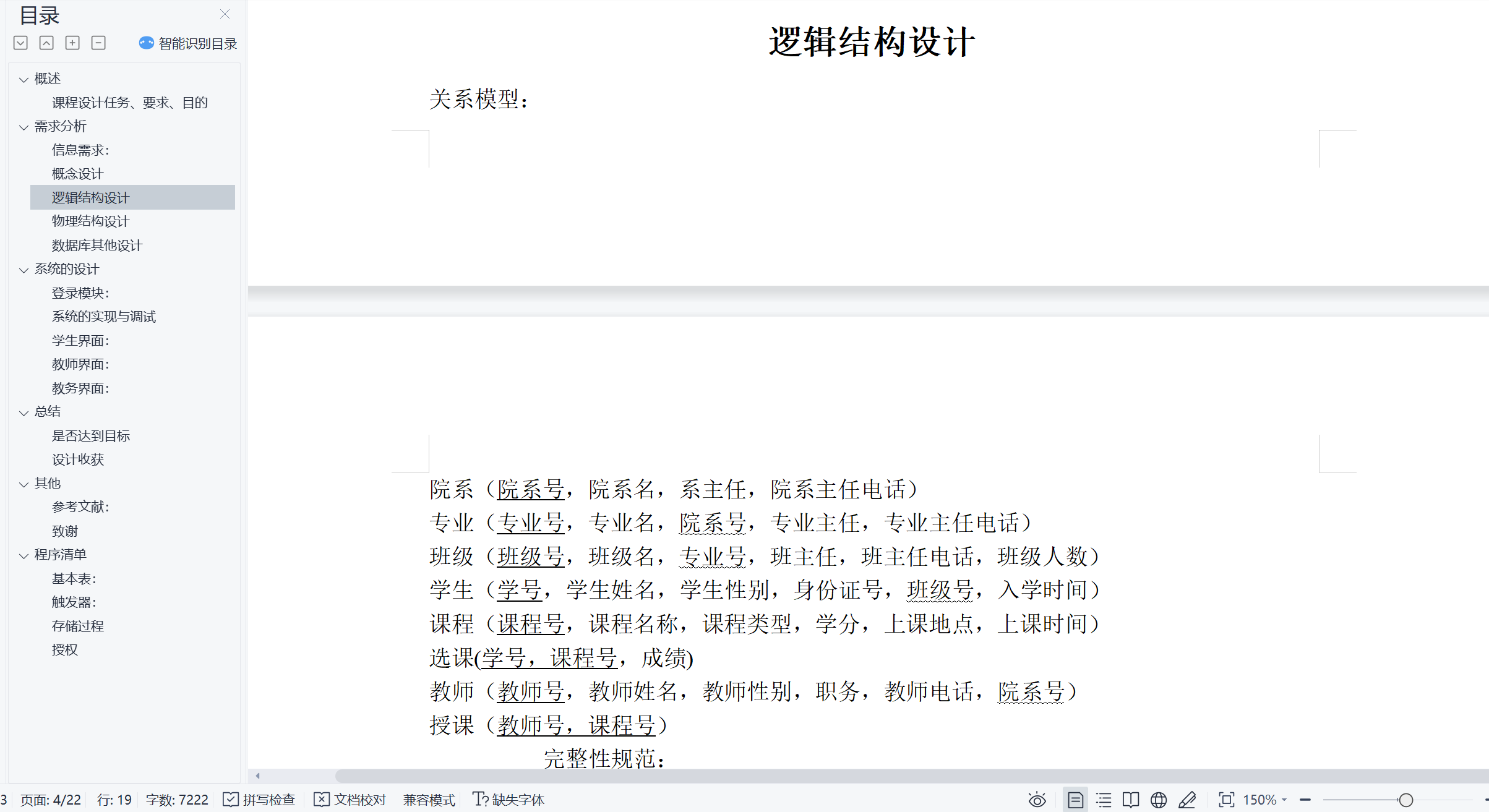Click fit-to-page zoom icon
This screenshot has height=812, width=1489.
[1226, 800]
